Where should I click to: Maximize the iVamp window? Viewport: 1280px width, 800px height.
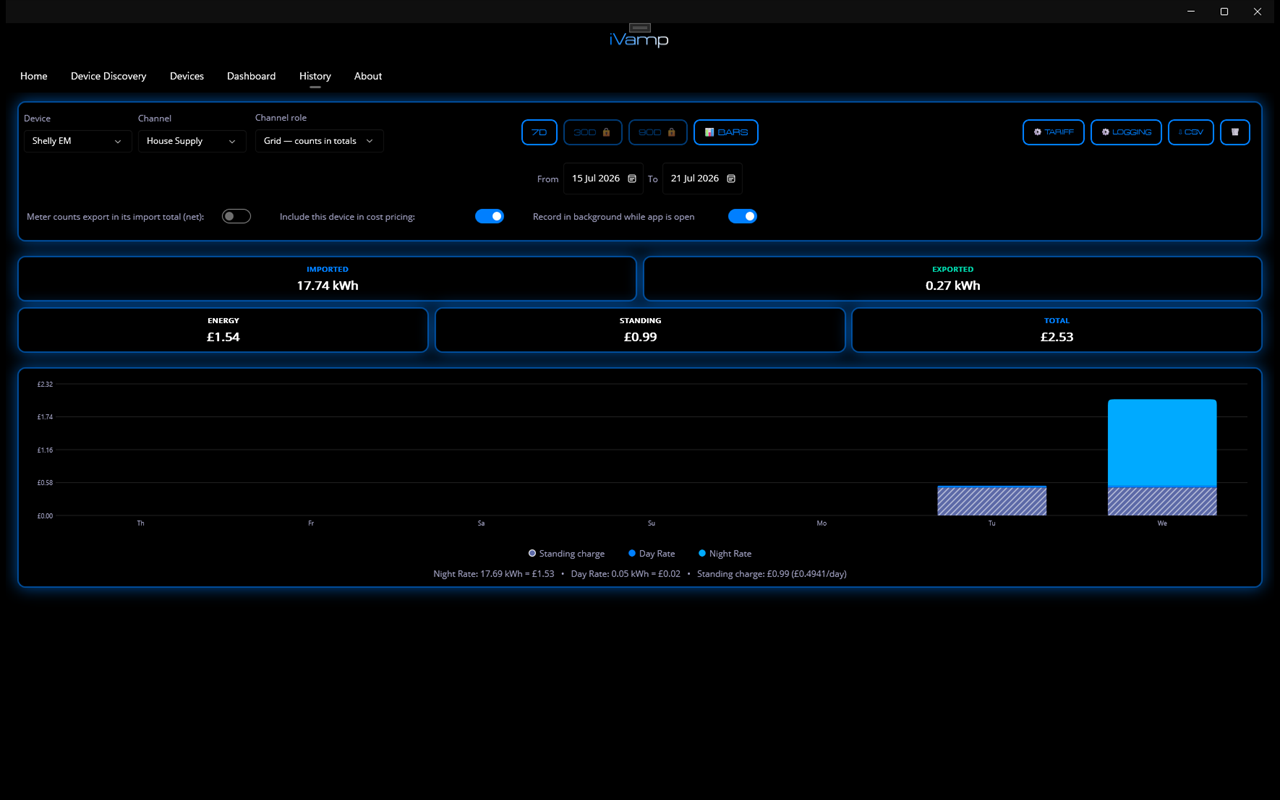click(1224, 12)
